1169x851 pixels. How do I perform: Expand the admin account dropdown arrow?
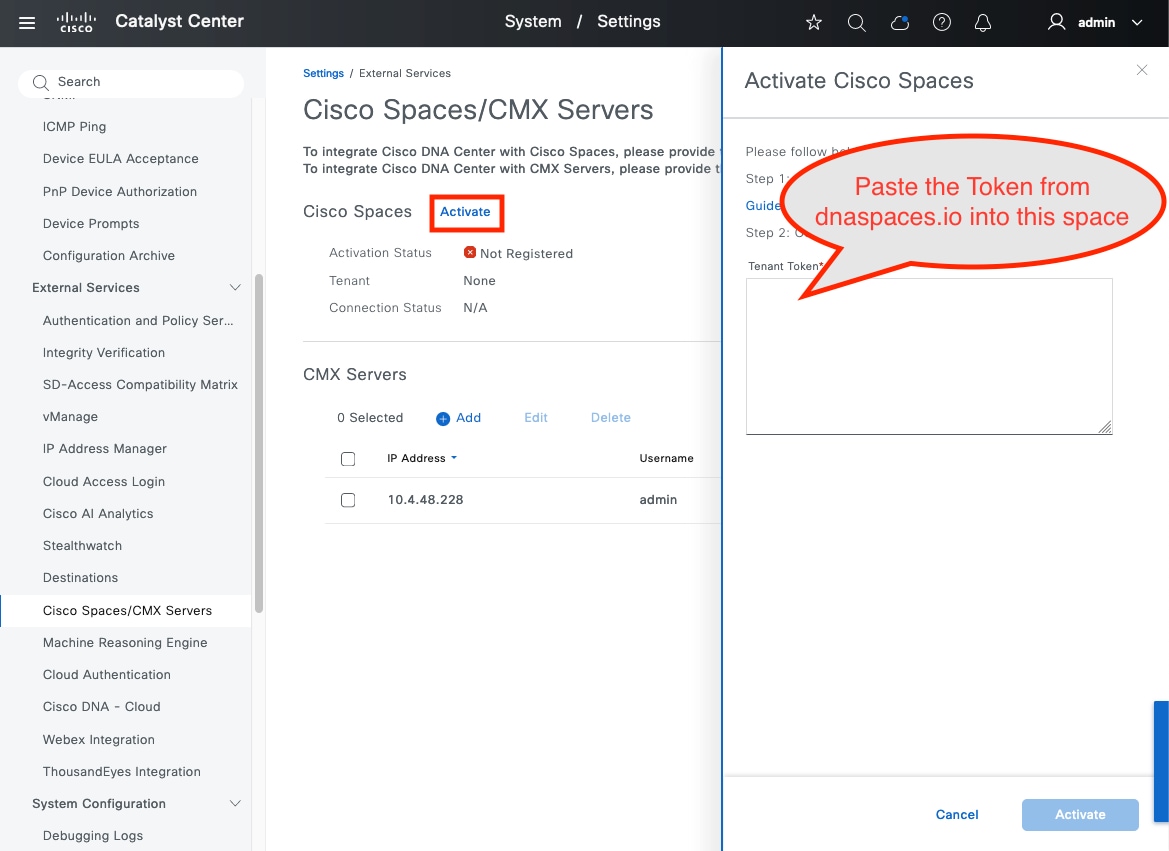pos(1136,22)
